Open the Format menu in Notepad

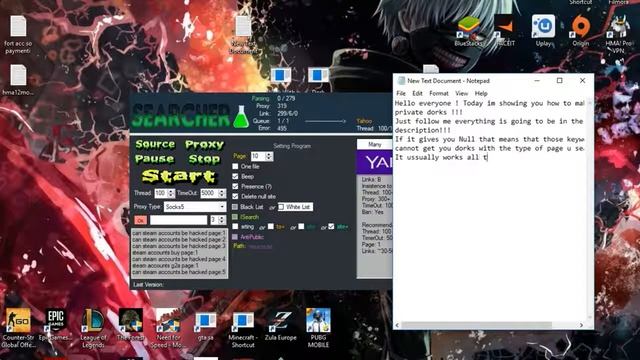(x=439, y=93)
